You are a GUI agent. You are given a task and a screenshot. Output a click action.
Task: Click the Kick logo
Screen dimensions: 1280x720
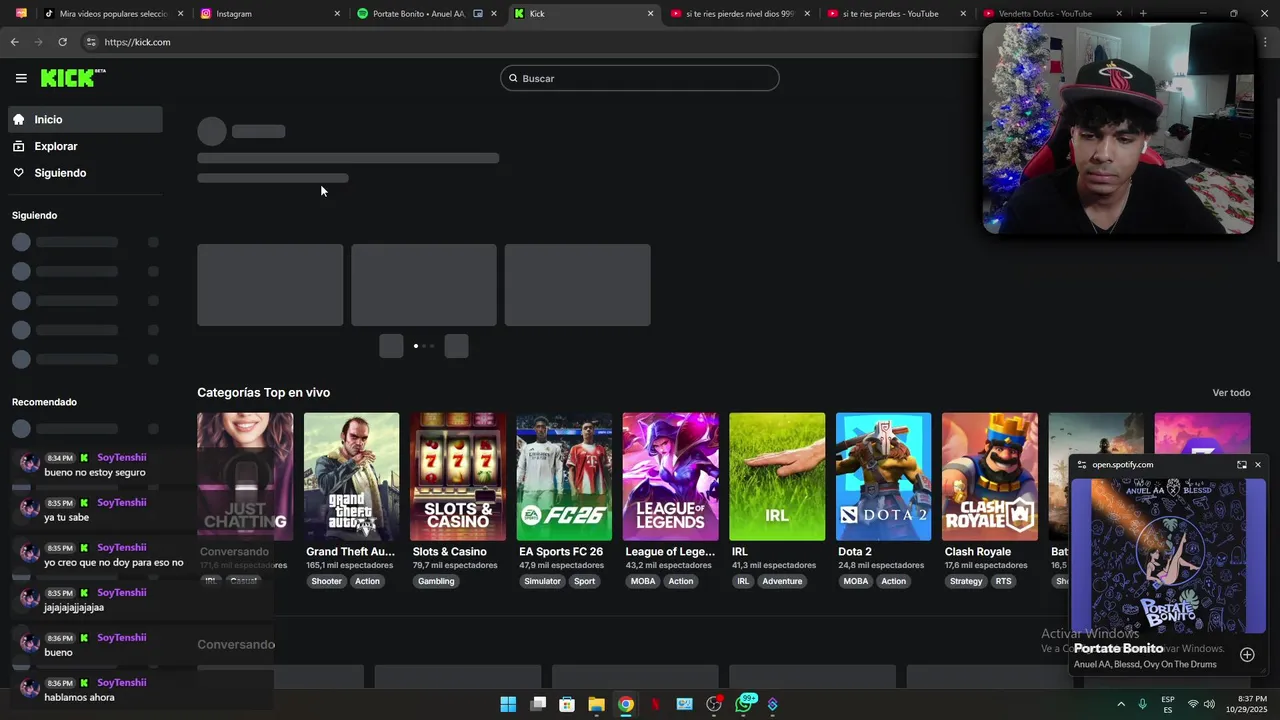click(73, 78)
